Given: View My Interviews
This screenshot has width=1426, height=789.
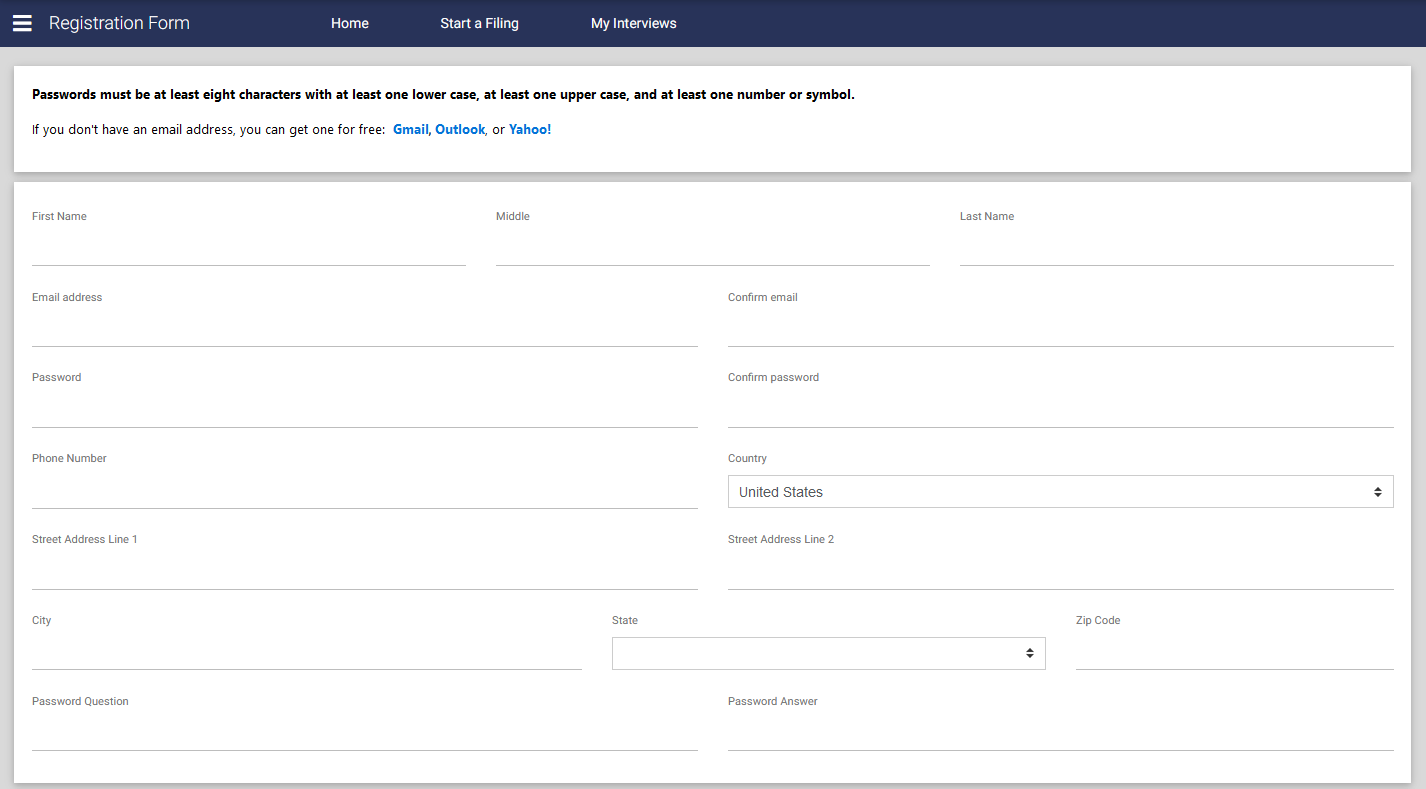Looking at the screenshot, I should pyautogui.click(x=633, y=23).
